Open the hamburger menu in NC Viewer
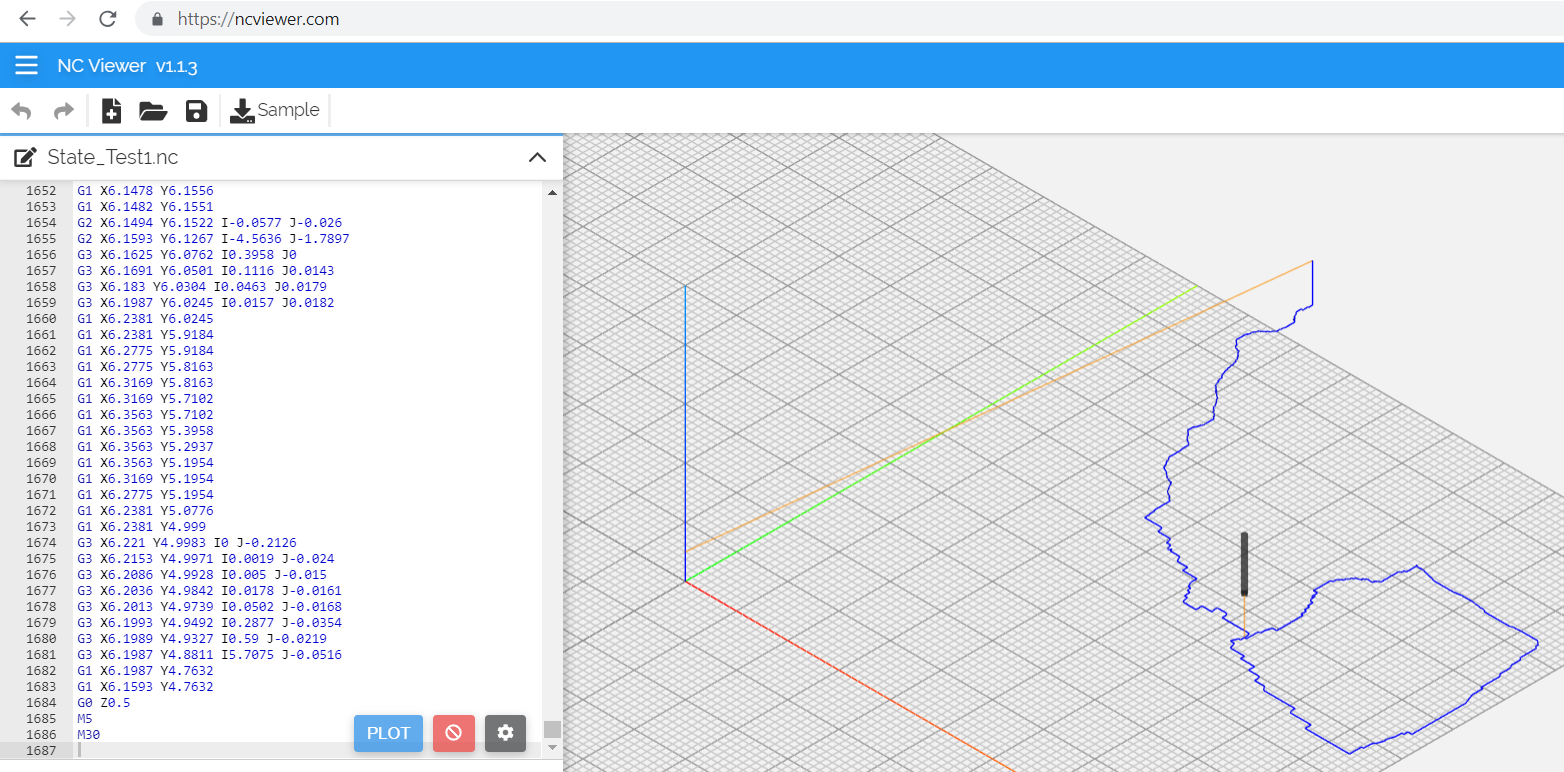 click(26, 66)
